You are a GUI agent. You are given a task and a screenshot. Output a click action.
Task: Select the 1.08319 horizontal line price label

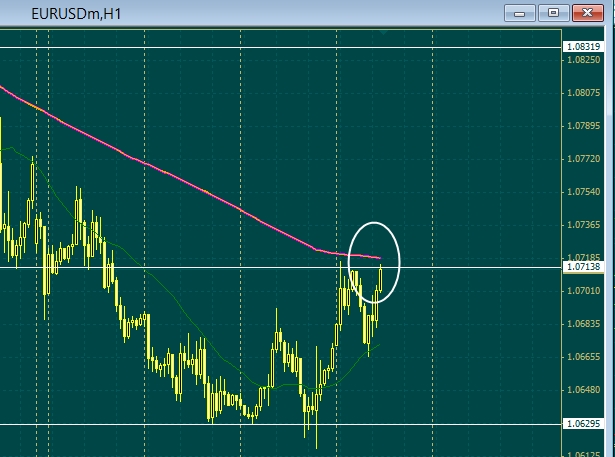click(583, 47)
